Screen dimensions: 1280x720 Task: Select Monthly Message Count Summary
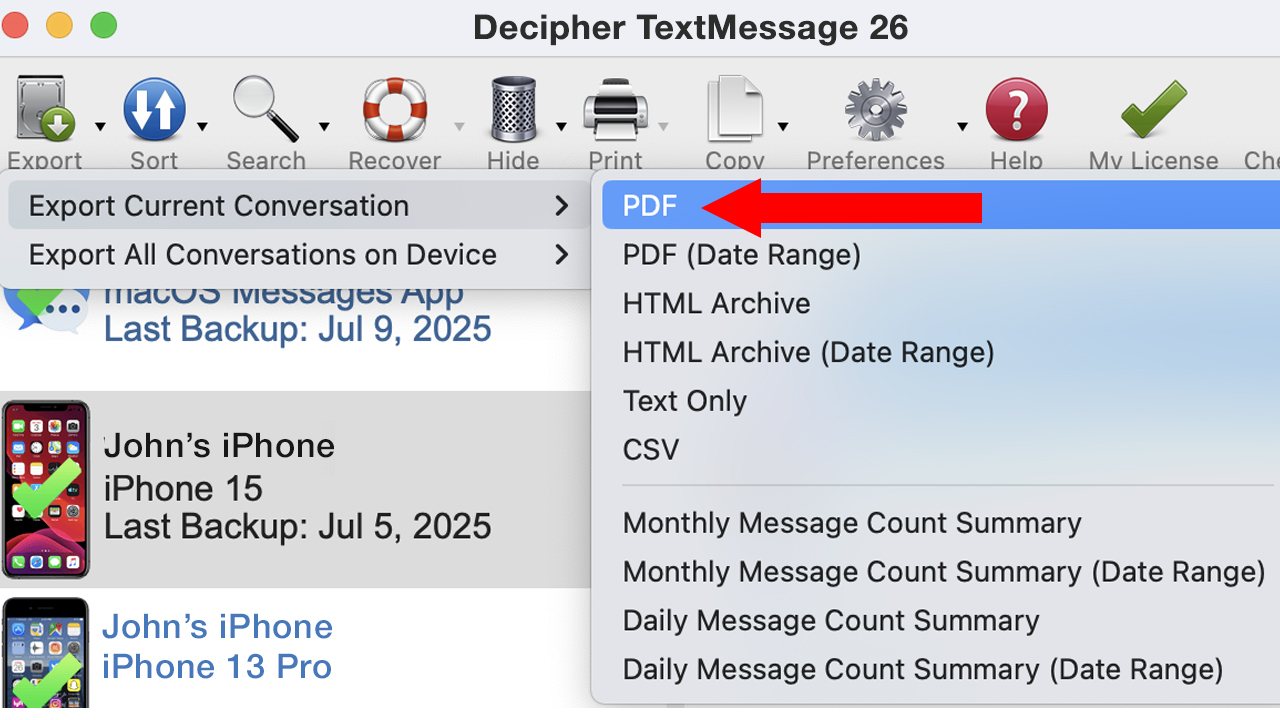(x=852, y=523)
